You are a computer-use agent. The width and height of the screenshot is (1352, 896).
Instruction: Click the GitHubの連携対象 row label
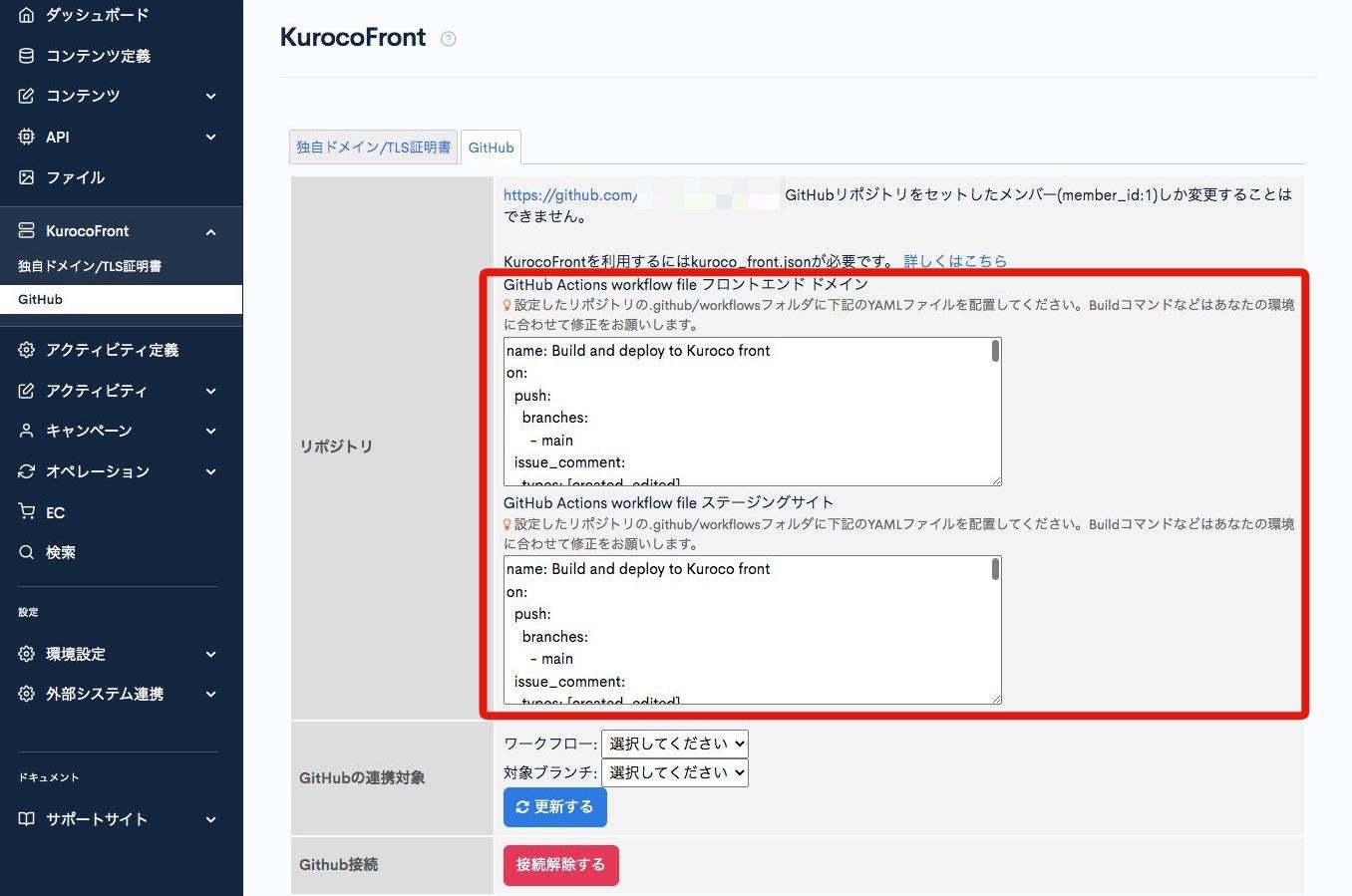click(362, 777)
